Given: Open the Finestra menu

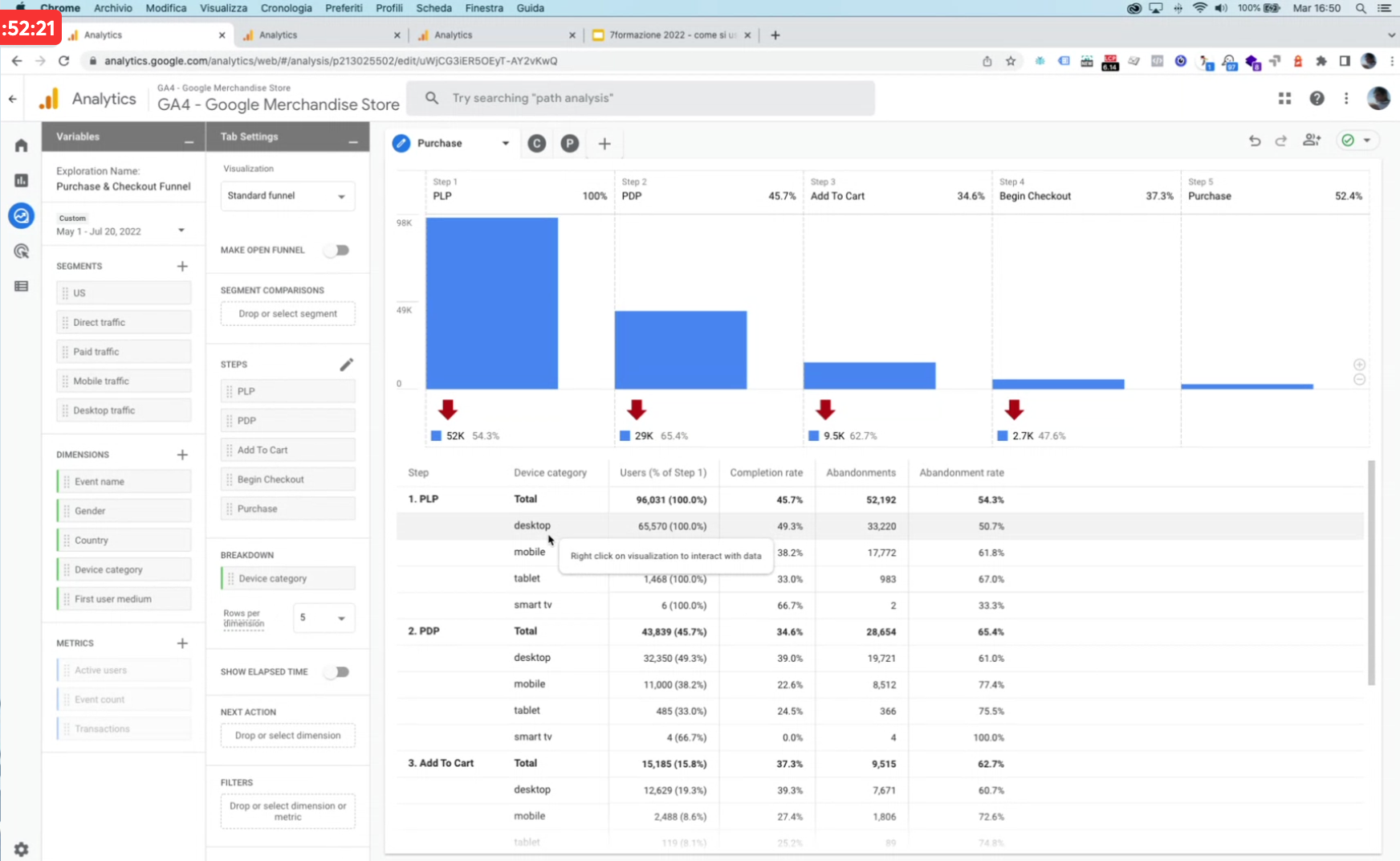Looking at the screenshot, I should (x=484, y=8).
